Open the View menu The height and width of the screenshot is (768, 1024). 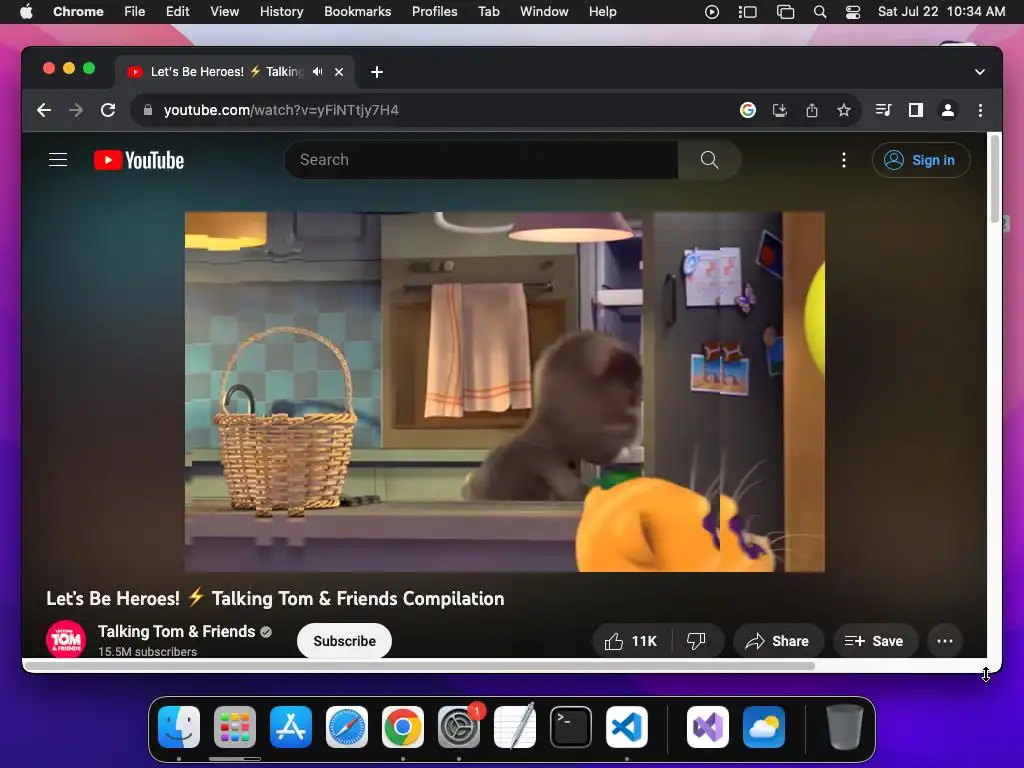(224, 12)
